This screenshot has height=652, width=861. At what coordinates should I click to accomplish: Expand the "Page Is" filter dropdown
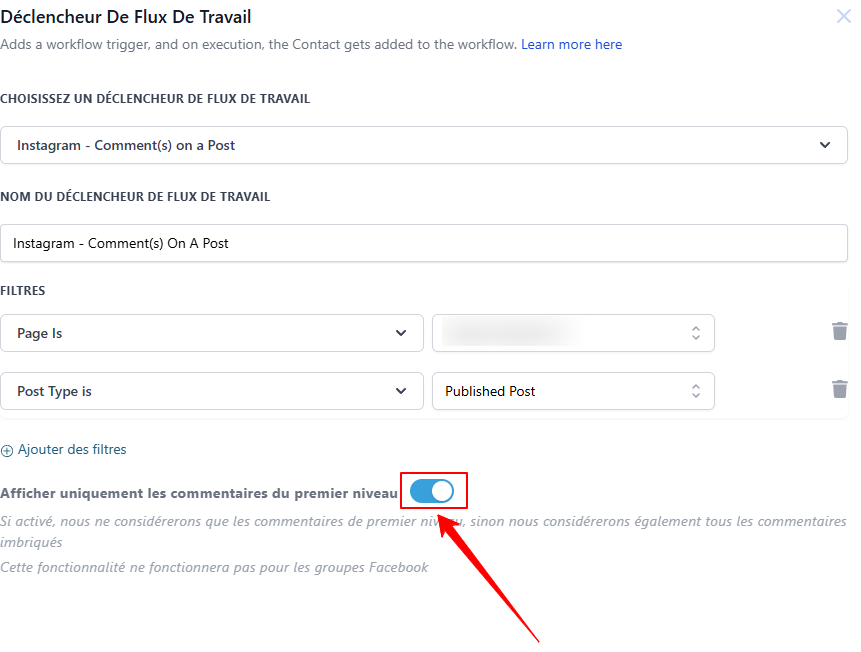tap(212, 333)
